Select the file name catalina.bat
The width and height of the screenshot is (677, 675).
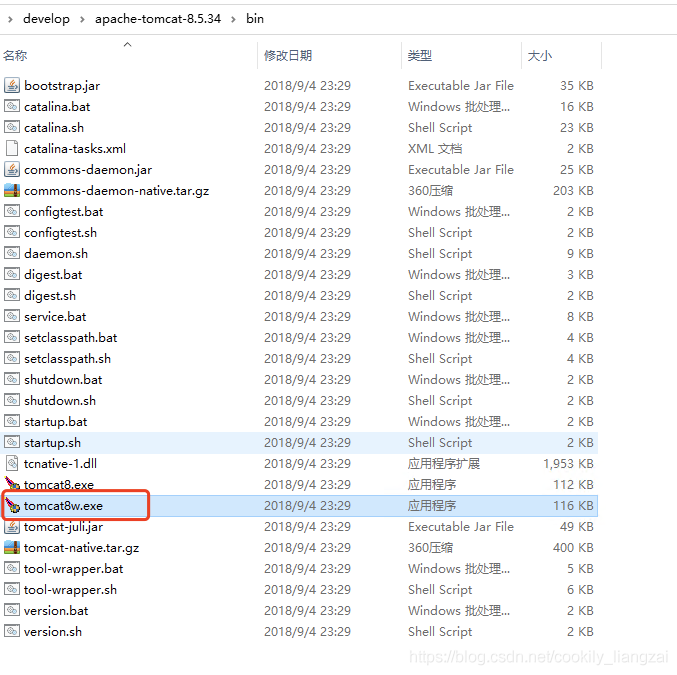click(x=57, y=107)
